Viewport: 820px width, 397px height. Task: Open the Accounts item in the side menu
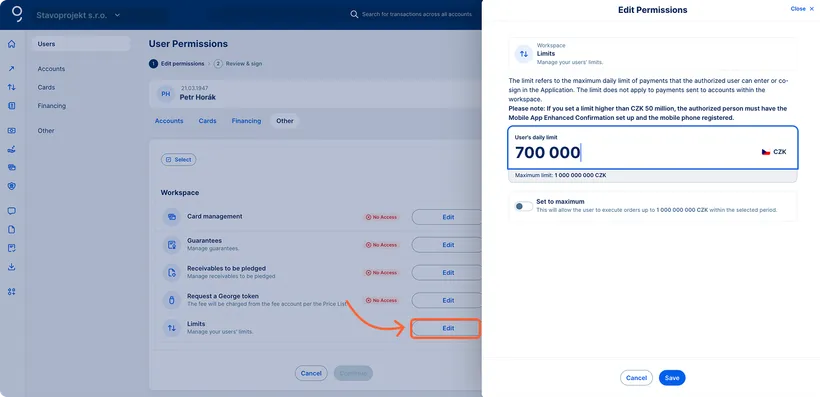click(x=51, y=69)
